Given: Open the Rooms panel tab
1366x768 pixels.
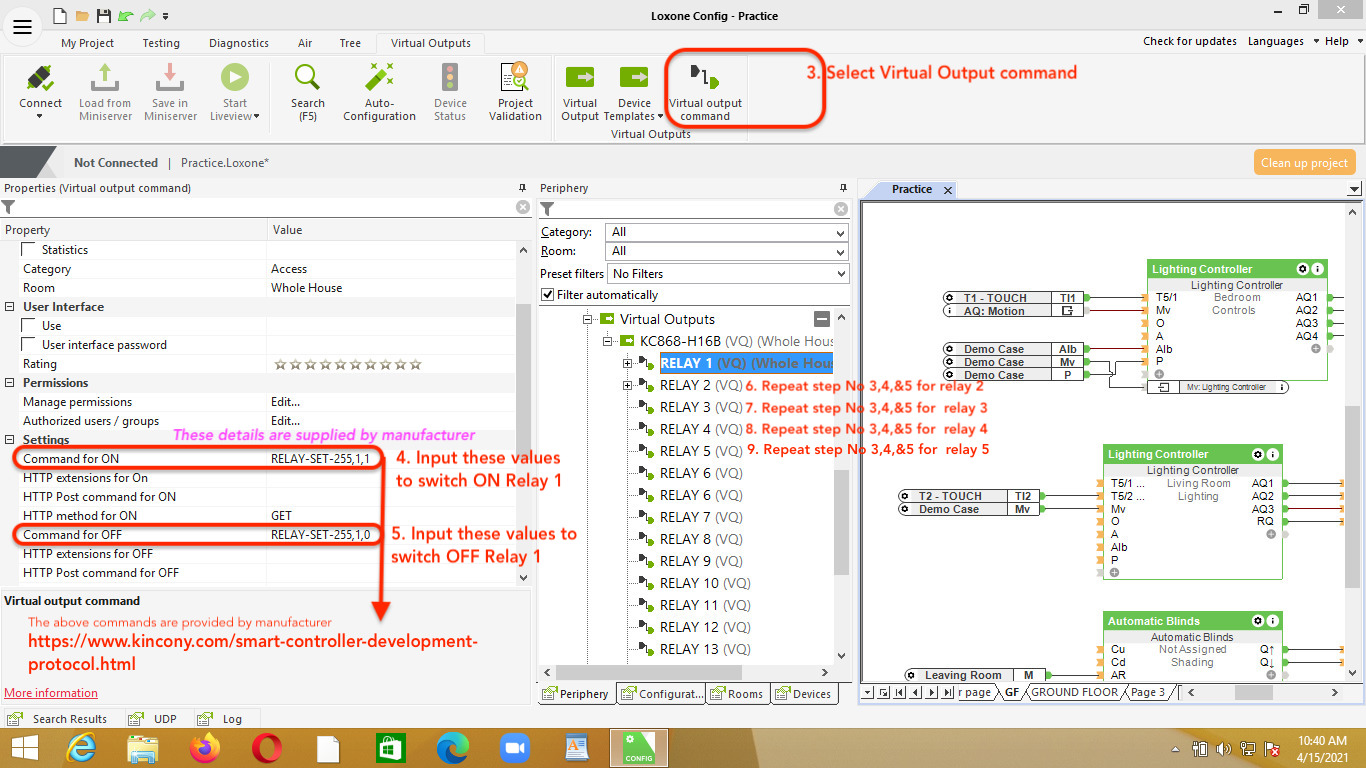Looking at the screenshot, I should [738, 693].
